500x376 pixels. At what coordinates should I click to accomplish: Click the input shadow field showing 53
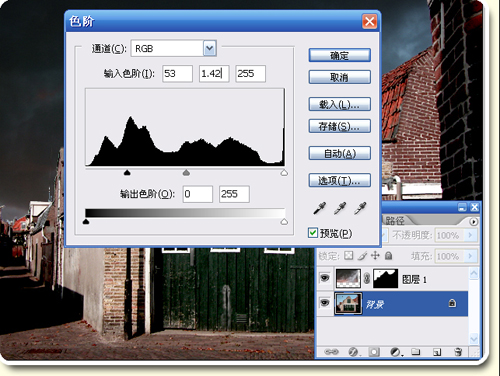pyautogui.click(x=177, y=74)
